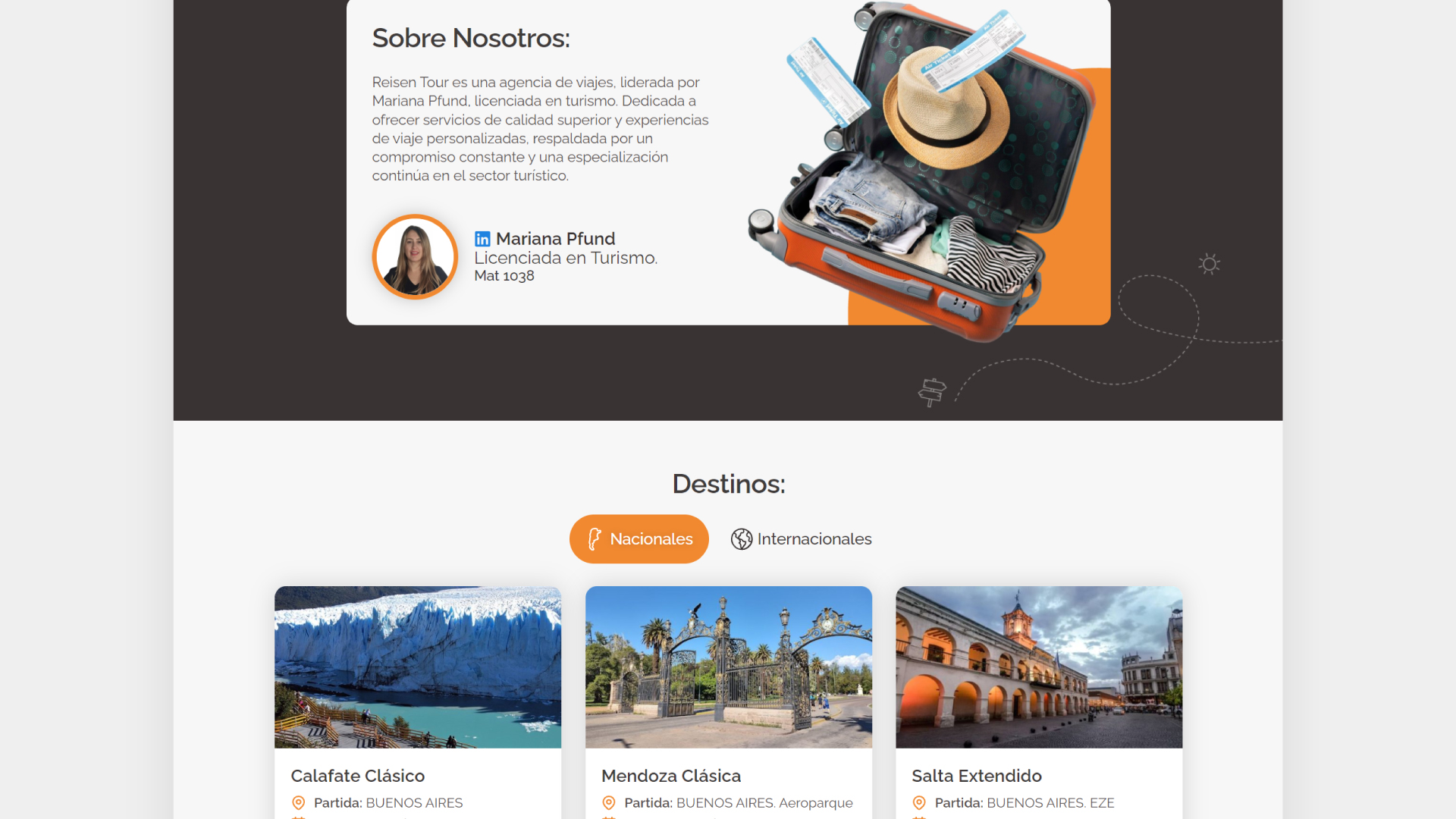Screen dimensions: 1456x819
Task: Click the Argentina map icon in Nacionales
Action: pyautogui.click(x=595, y=539)
